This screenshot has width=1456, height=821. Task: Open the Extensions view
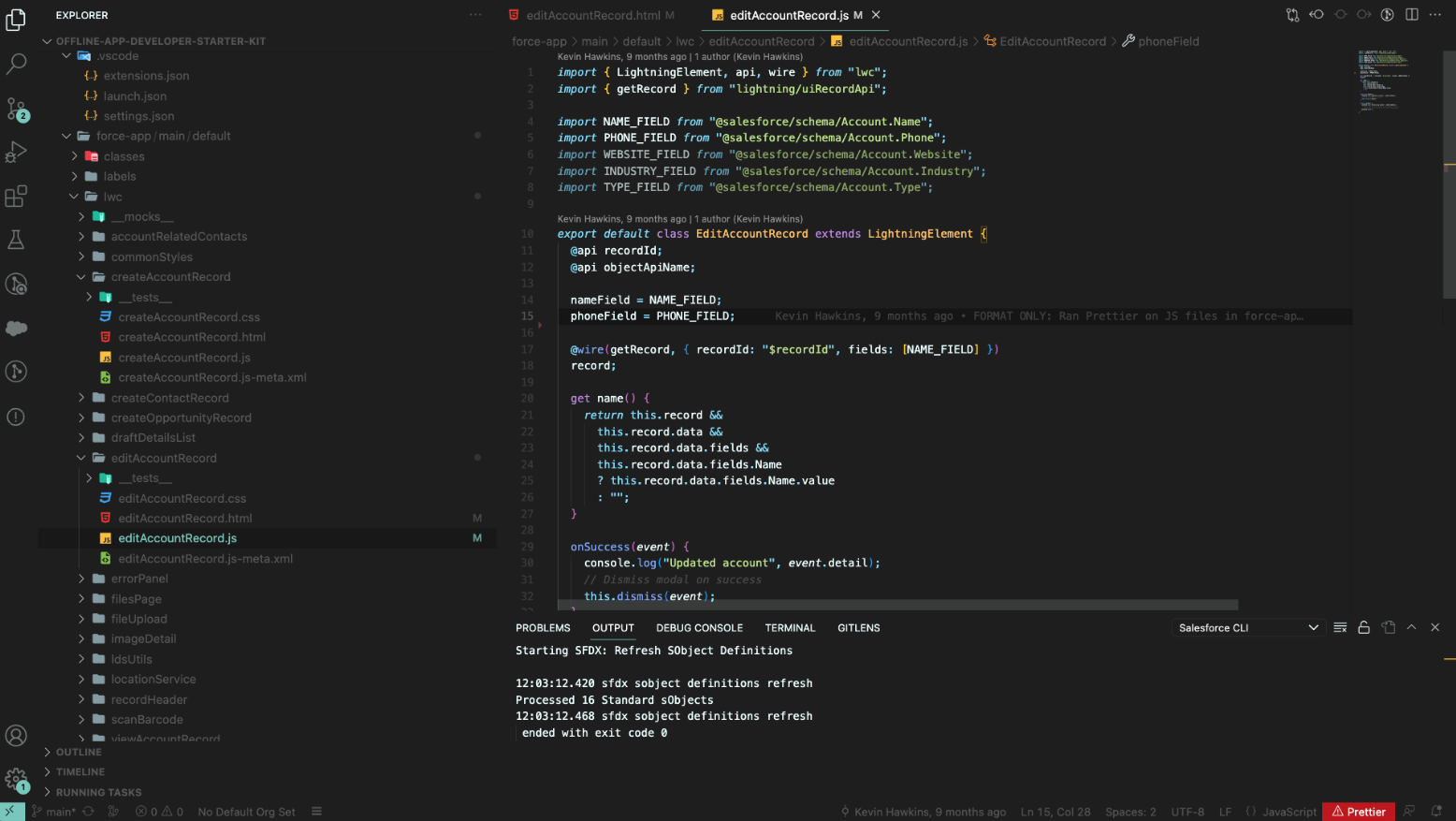[16, 196]
